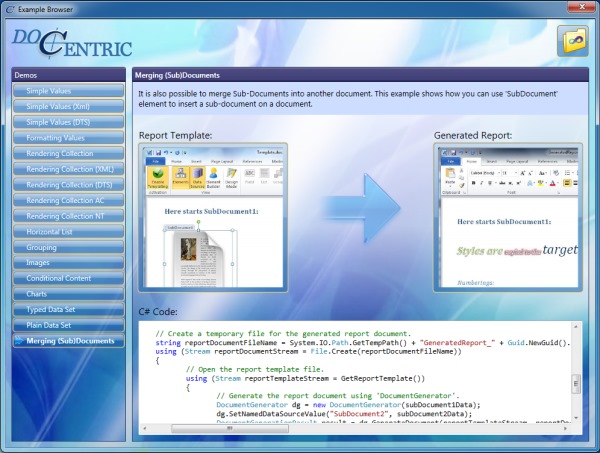Open the Generated Report preview thumbnail

tap(508, 218)
